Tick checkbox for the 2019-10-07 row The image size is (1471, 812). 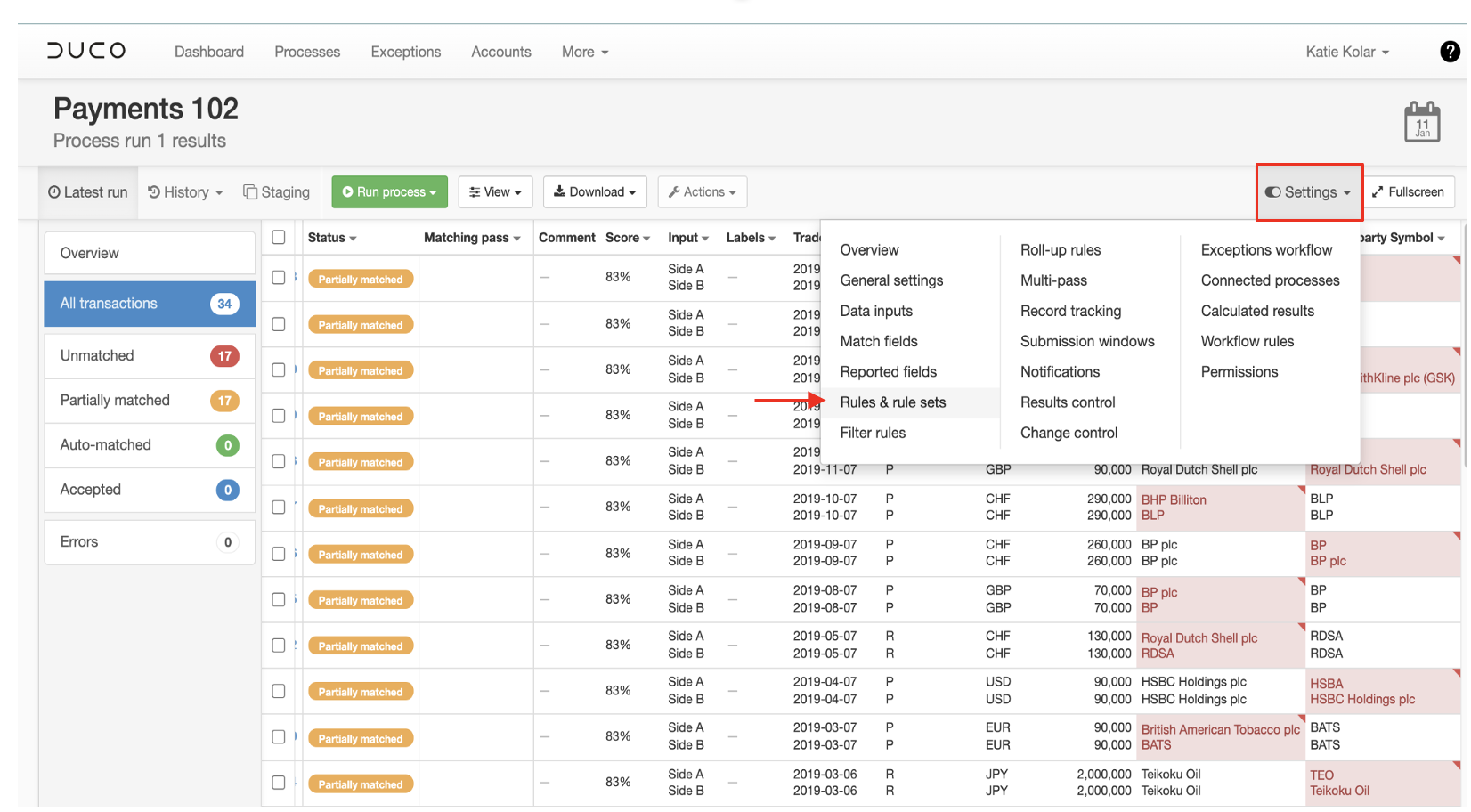(x=279, y=507)
